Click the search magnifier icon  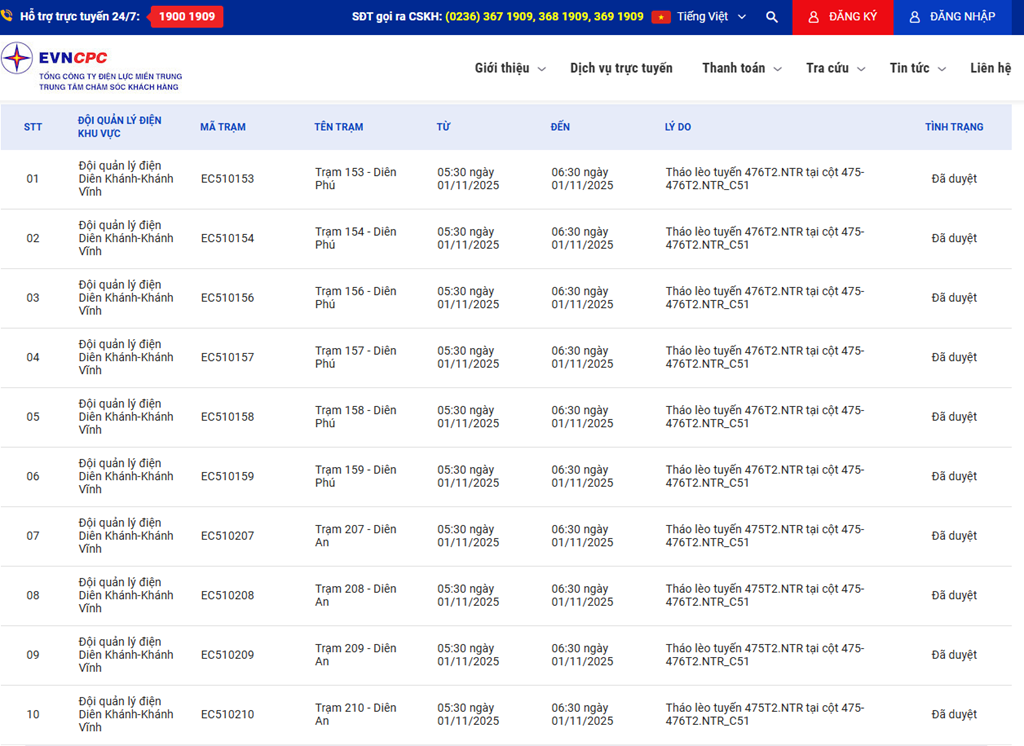pyautogui.click(x=771, y=17)
